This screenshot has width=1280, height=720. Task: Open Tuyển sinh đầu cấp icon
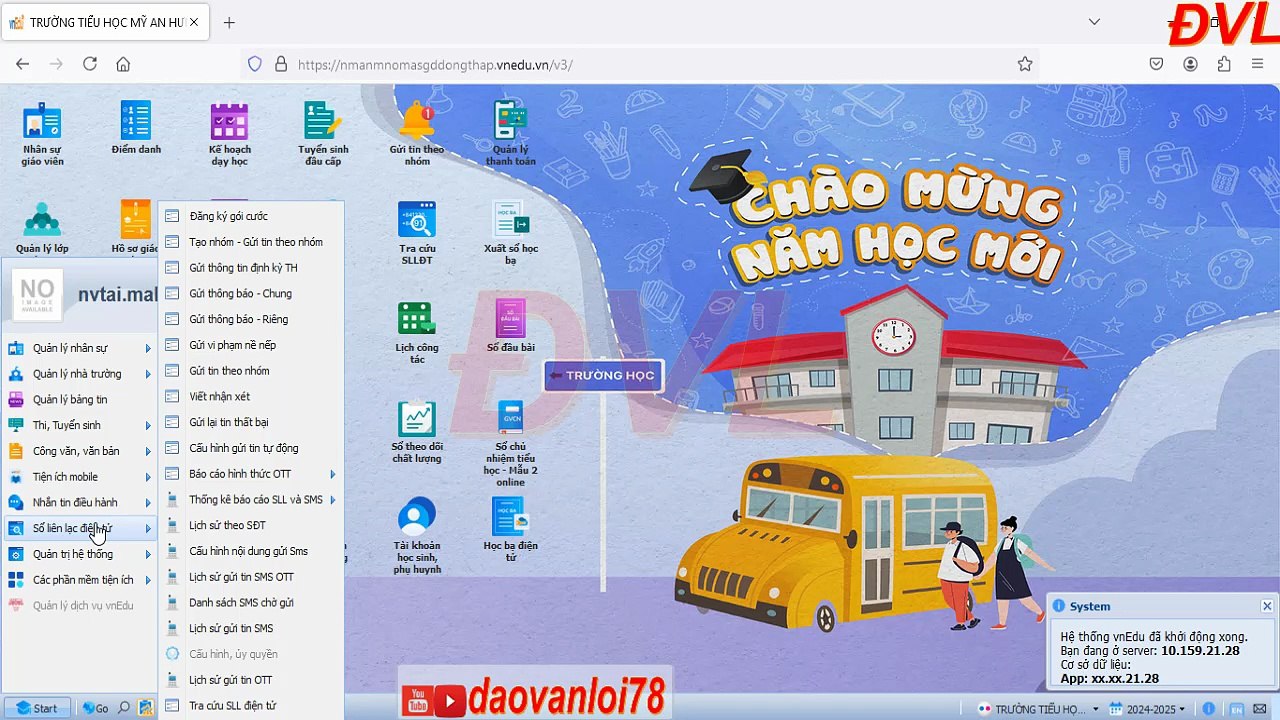[x=323, y=134]
